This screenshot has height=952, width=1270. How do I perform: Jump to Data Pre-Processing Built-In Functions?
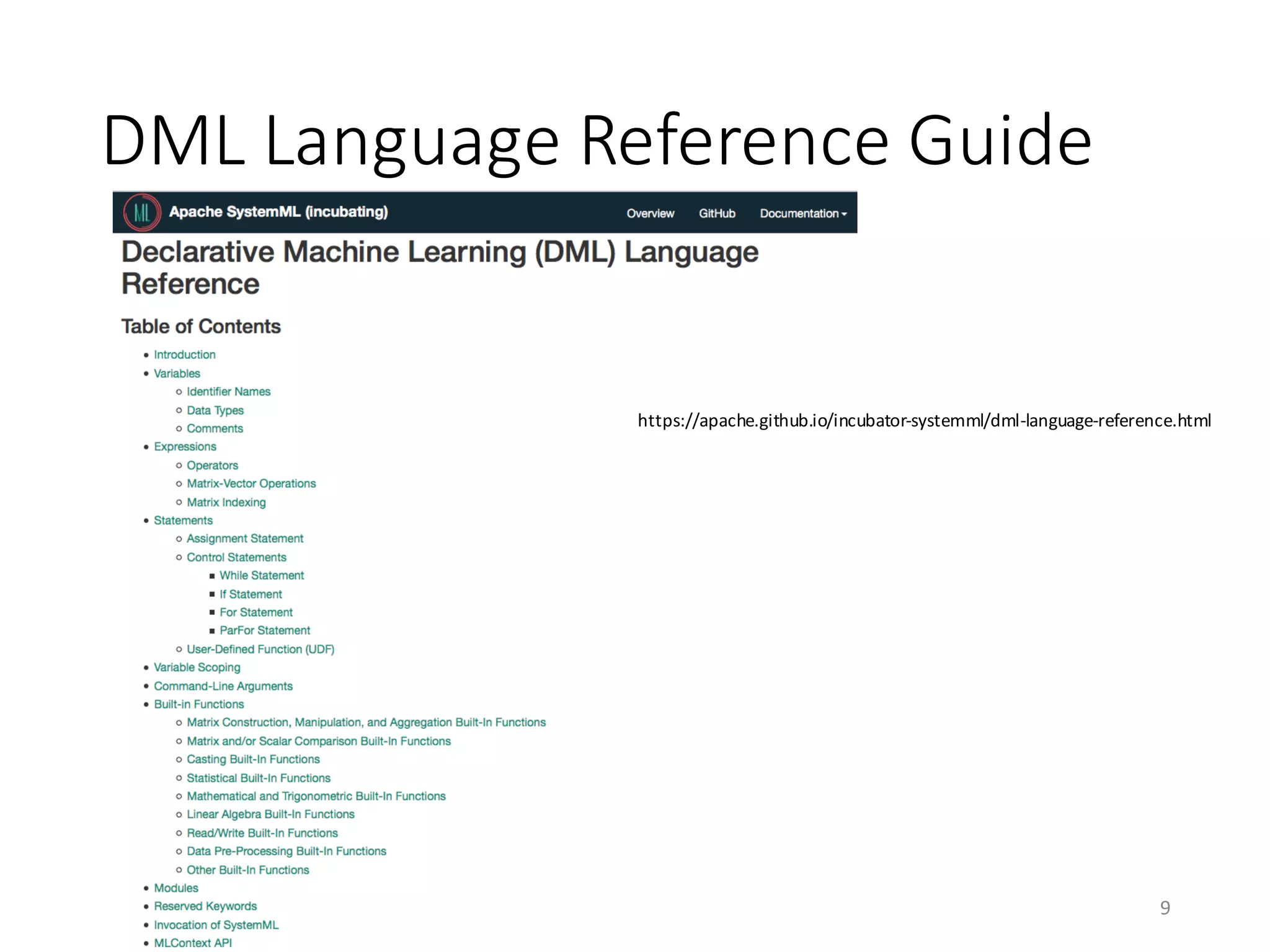286,851
